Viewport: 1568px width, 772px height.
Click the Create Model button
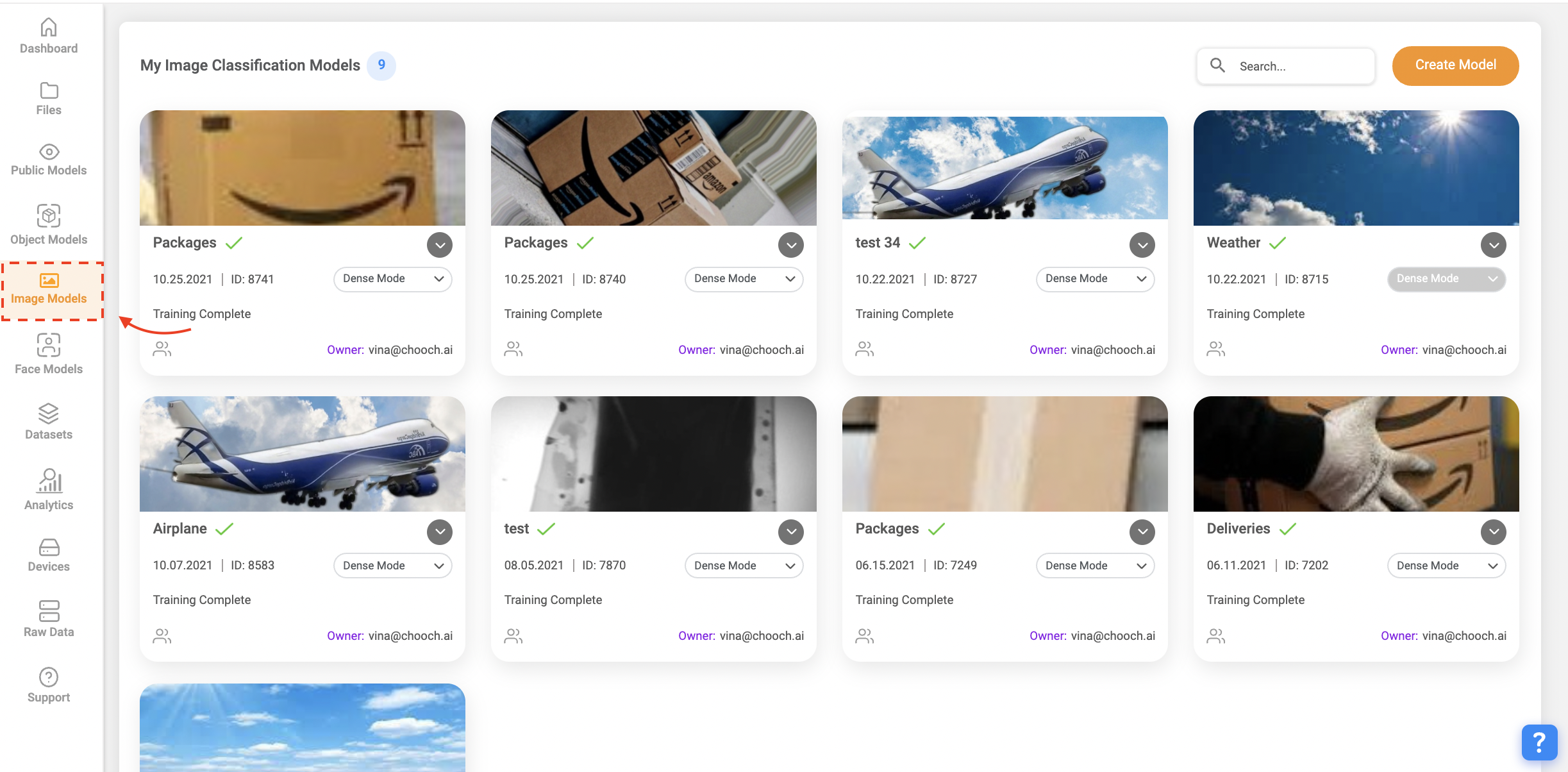tap(1455, 65)
